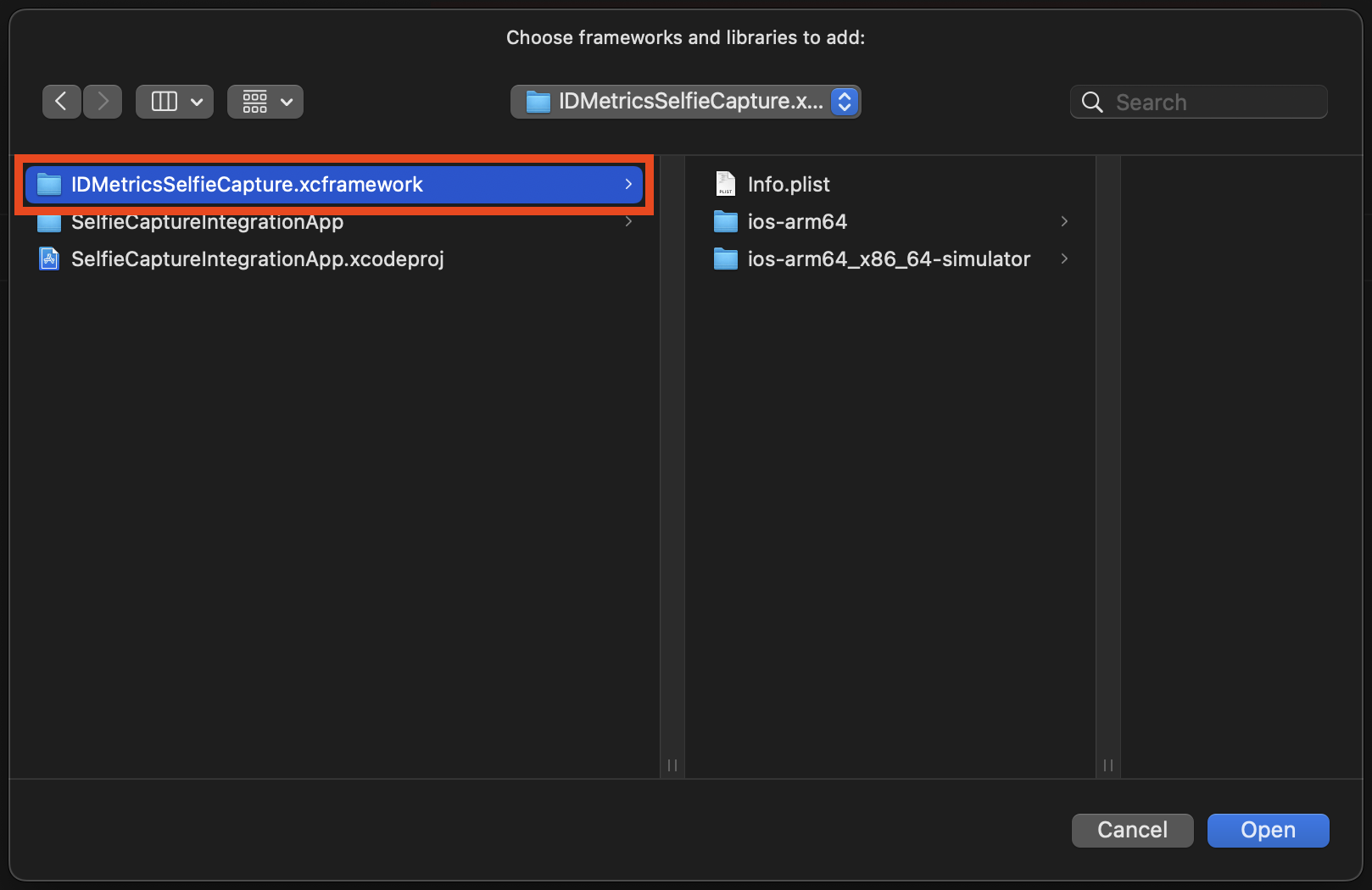Expand chevron of ios-arm64 folder
Screen dimensions: 1372x890
1064,221
